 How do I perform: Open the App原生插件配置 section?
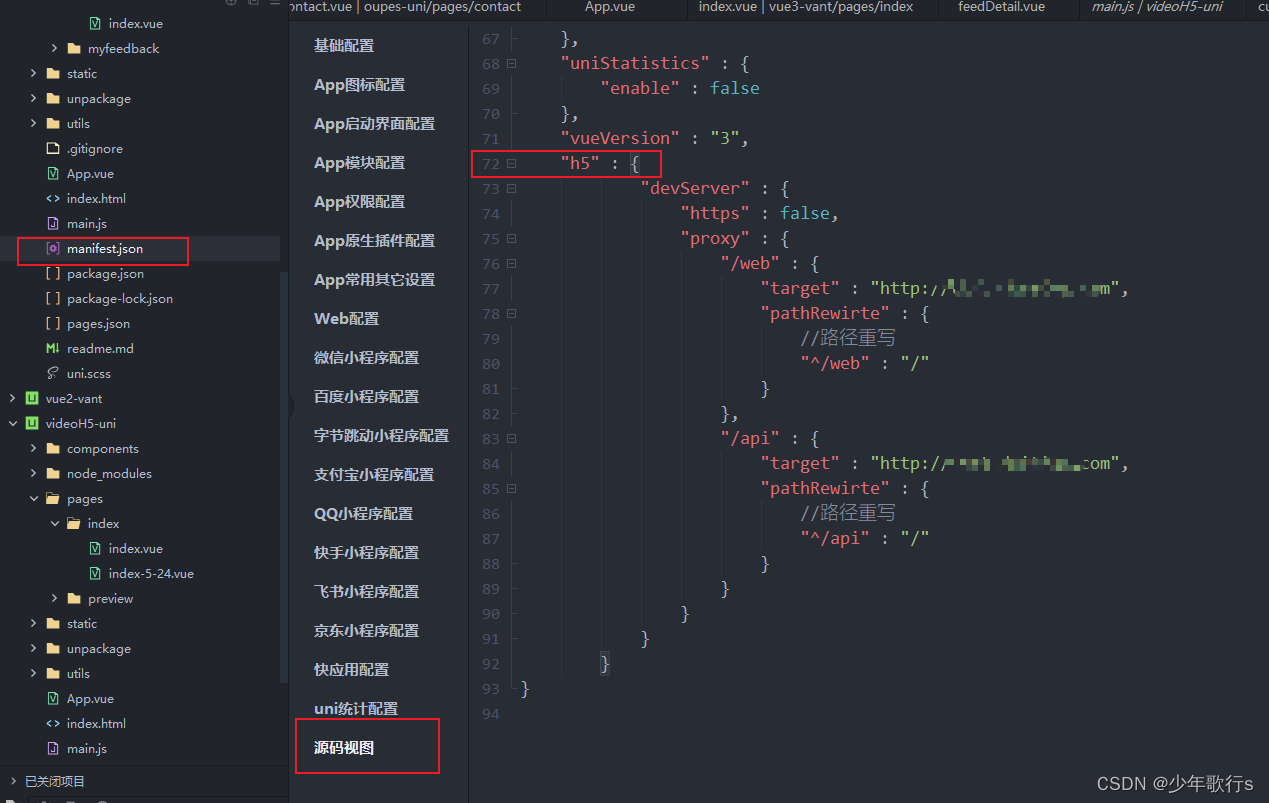point(374,241)
